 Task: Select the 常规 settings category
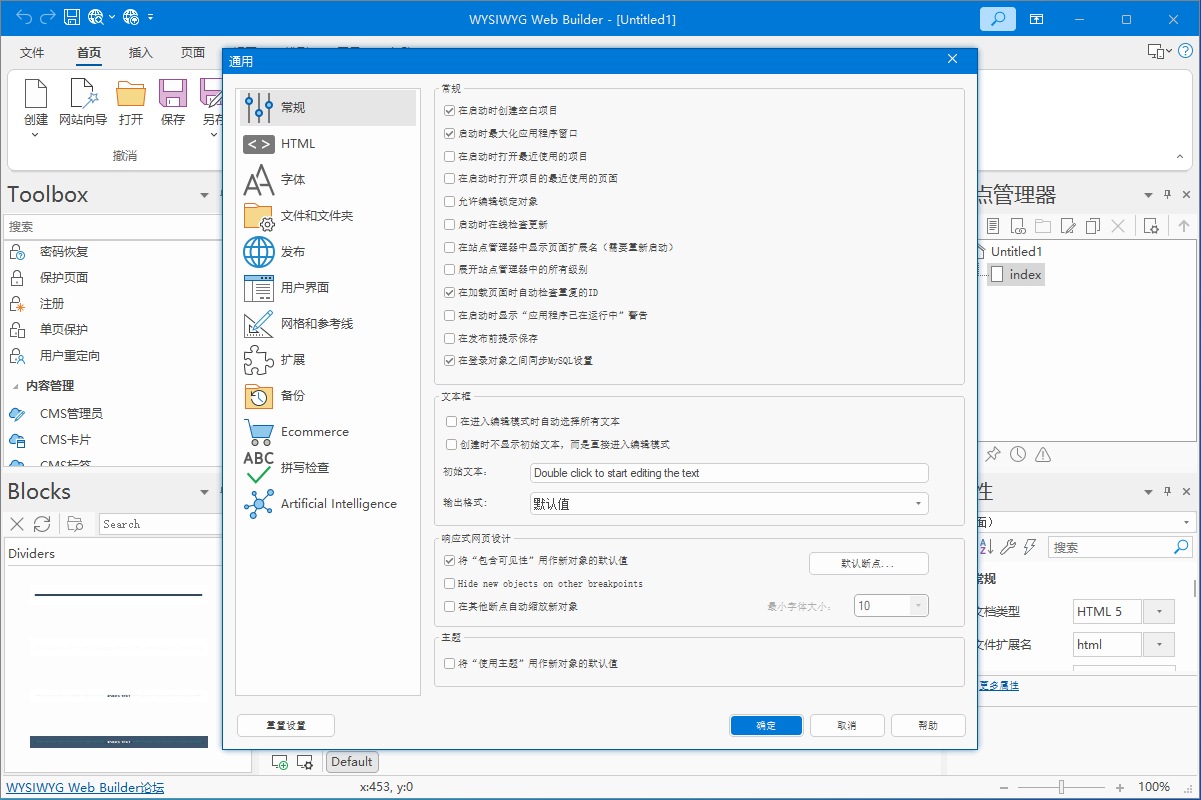click(327, 108)
